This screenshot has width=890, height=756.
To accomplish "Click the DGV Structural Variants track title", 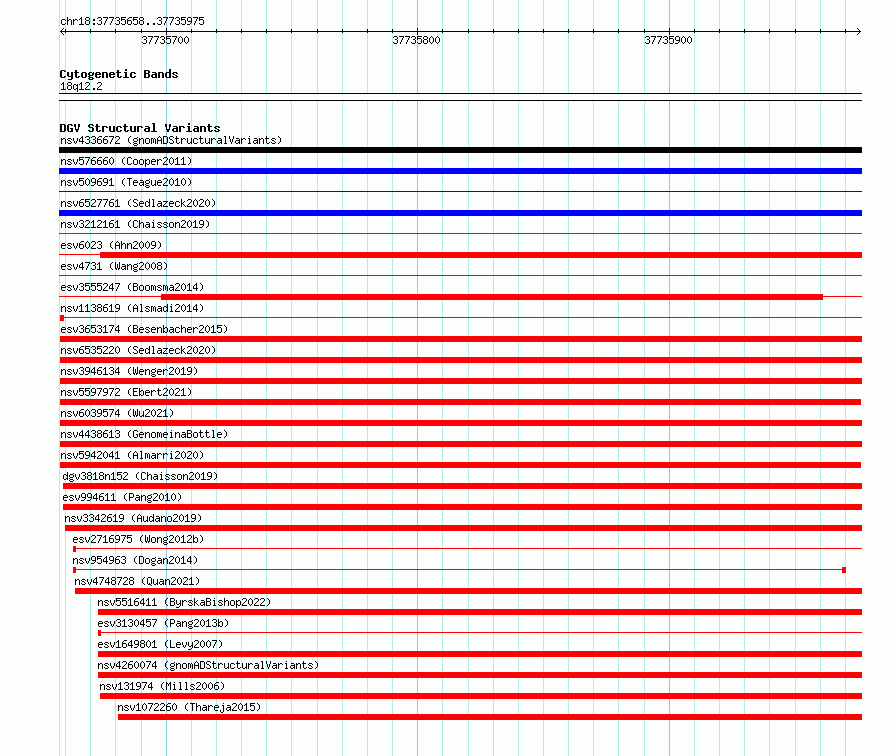I will point(140,128).
